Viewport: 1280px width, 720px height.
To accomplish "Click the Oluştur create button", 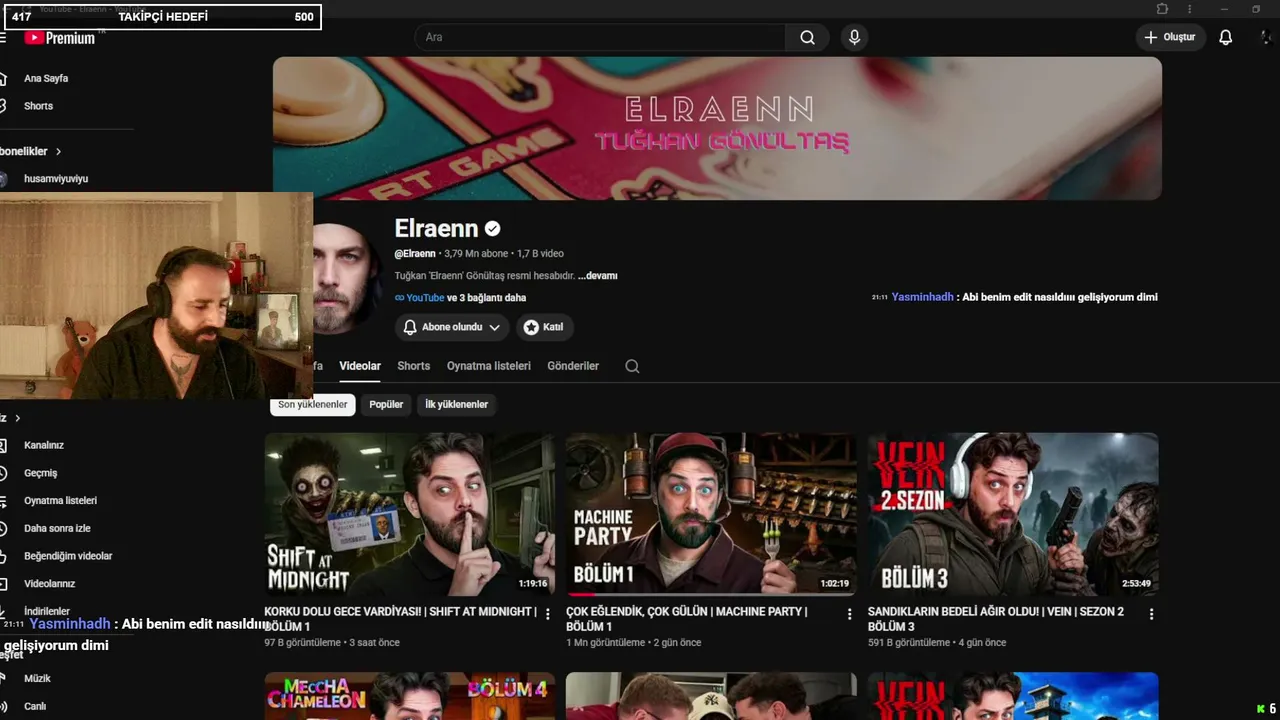I will [1170, 37].
